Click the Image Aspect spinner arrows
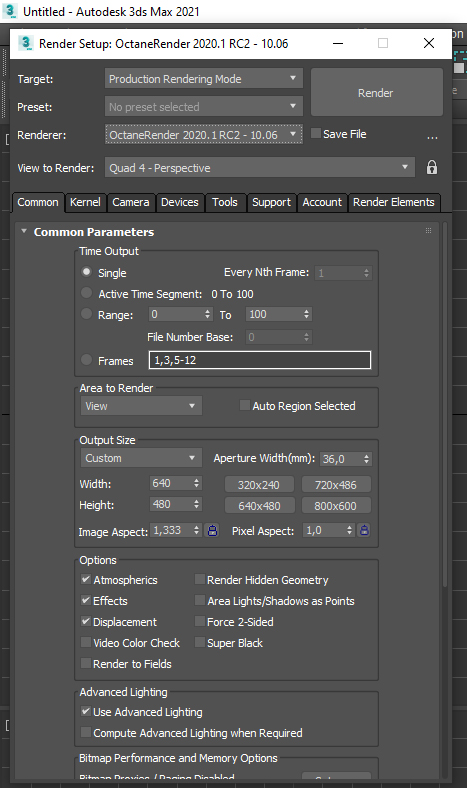This screenshot has width=467, height=788. (x=197, y=530)
